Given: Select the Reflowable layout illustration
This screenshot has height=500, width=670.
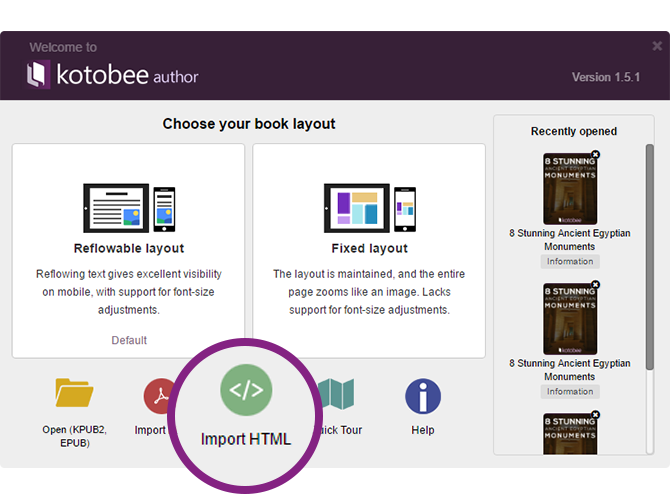Looking at the screenshot, I should click(x=129, y=207).
